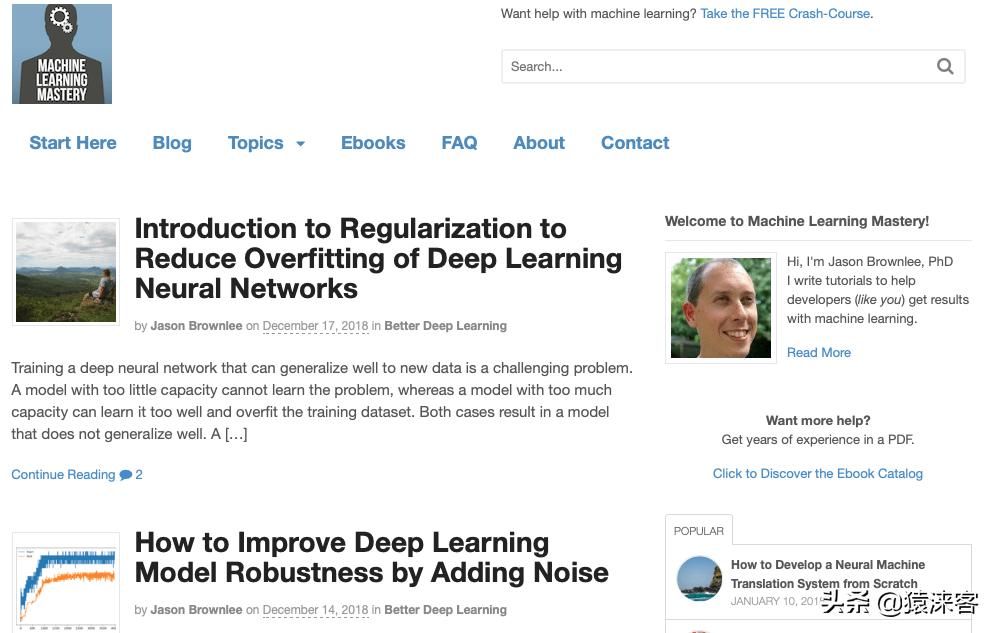Image resolution: width=997 pixels, height=633 pixels.
Task: Click the landscape thumbnail of Regularization article
Action: (x=66, y=272)
